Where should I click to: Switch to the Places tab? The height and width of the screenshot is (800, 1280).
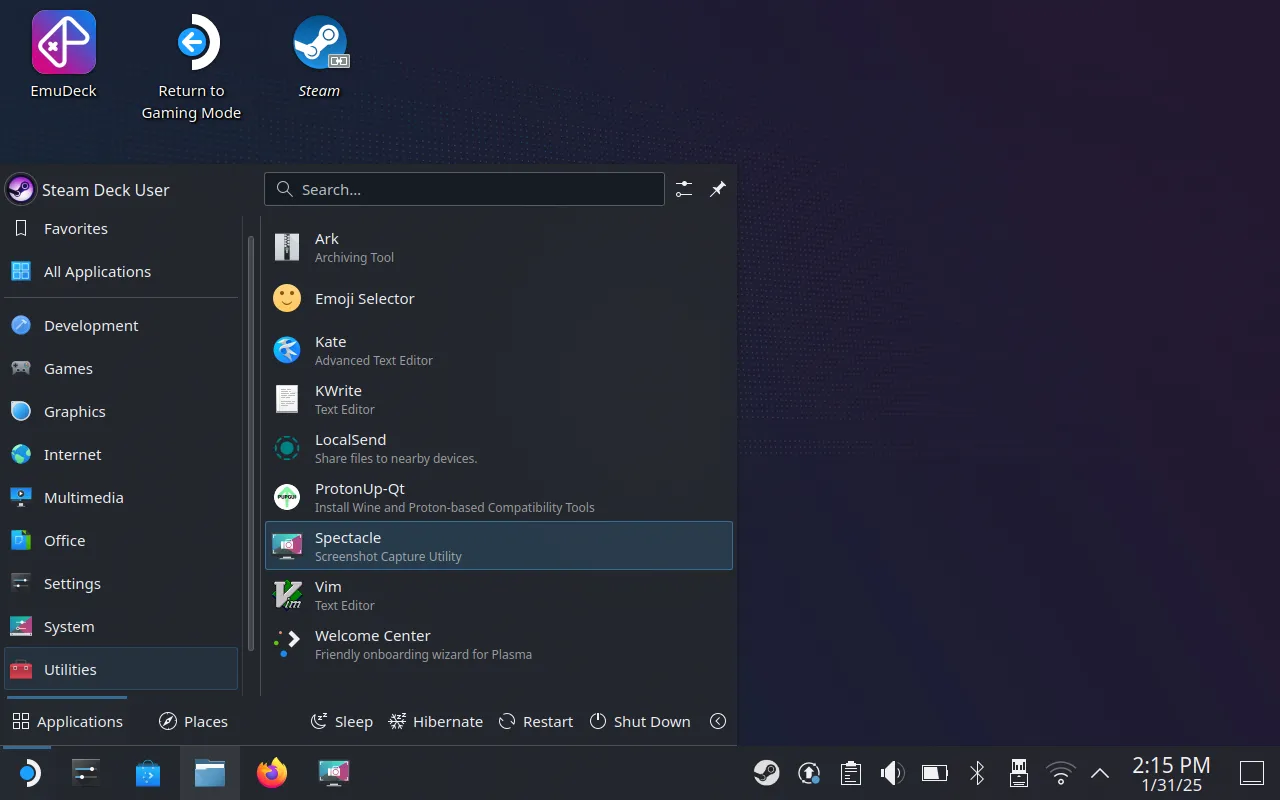pos(194,721)
